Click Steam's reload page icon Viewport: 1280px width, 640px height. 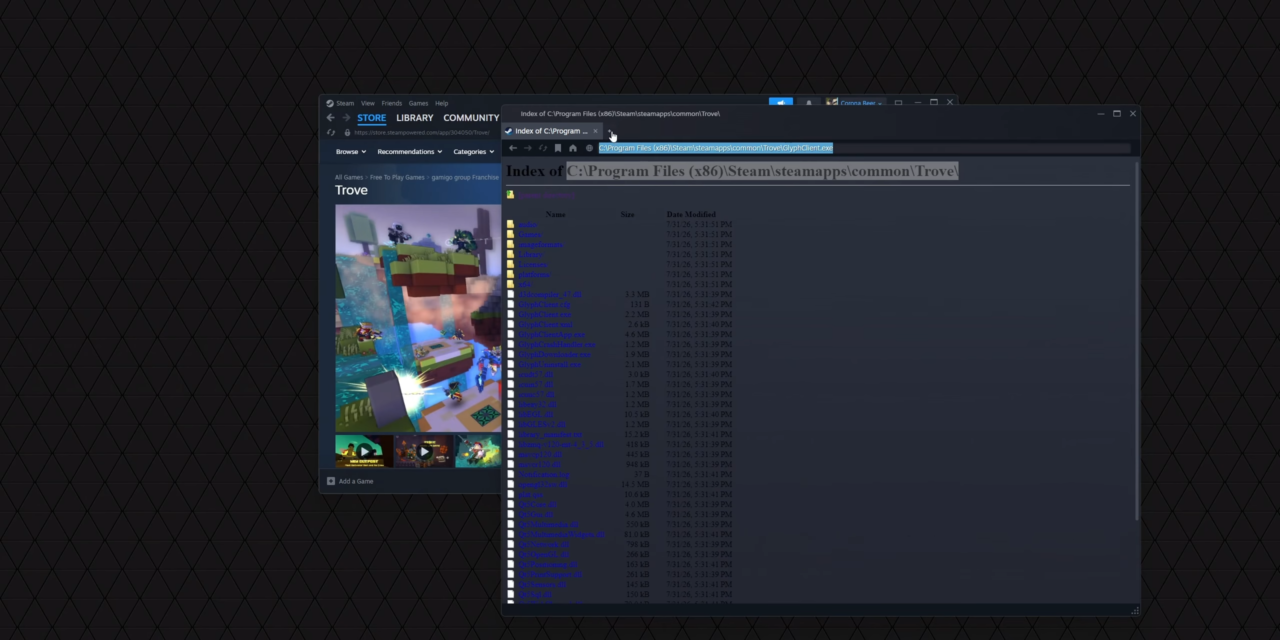331,132
